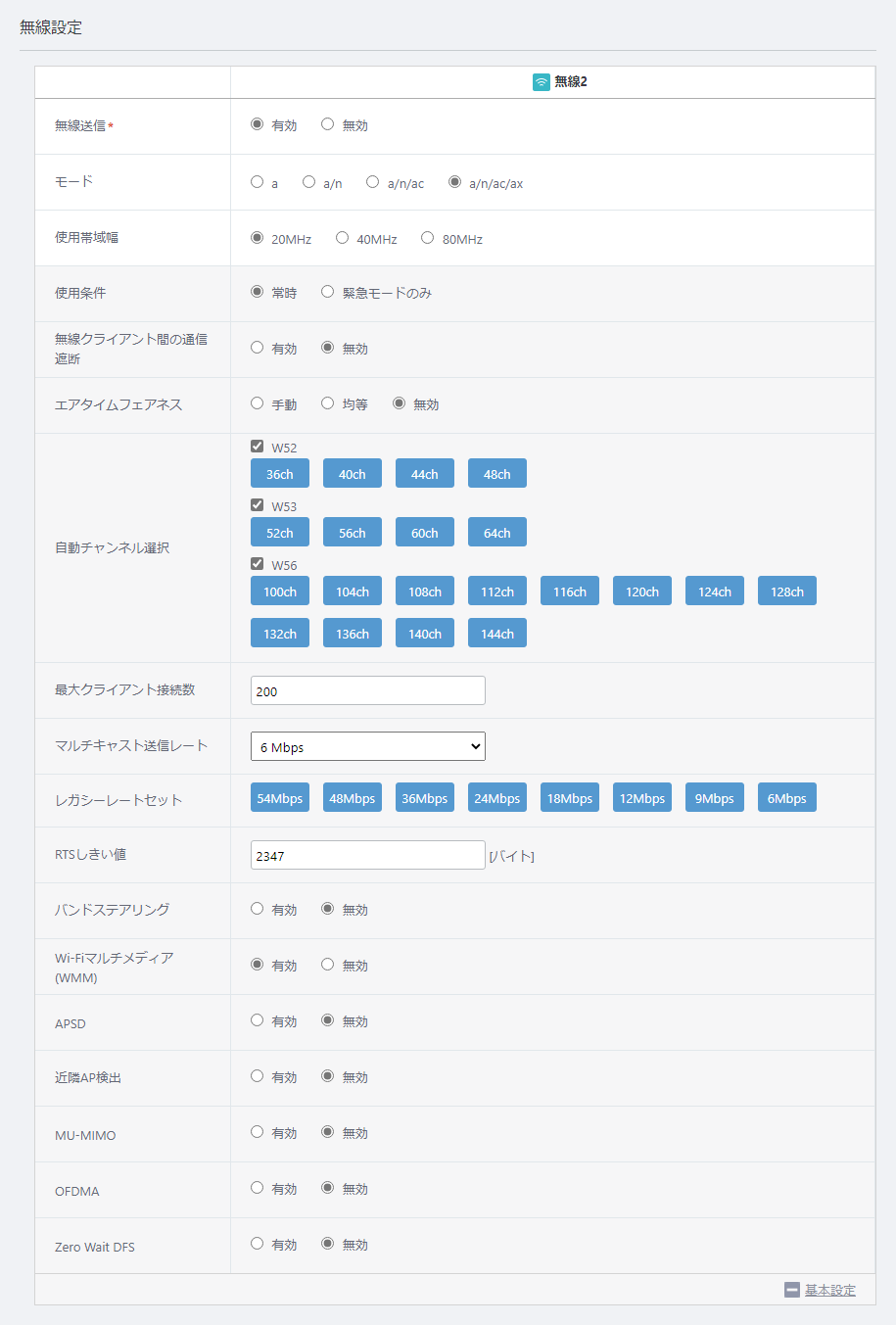
Task: Click the レガシーレートセット row label
Action: tap(118, 800)
